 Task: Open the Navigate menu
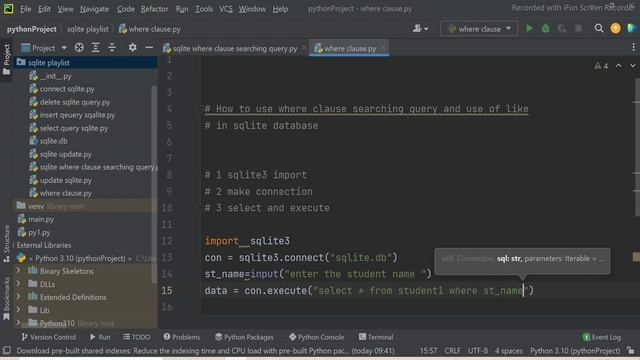click(94, 9)
